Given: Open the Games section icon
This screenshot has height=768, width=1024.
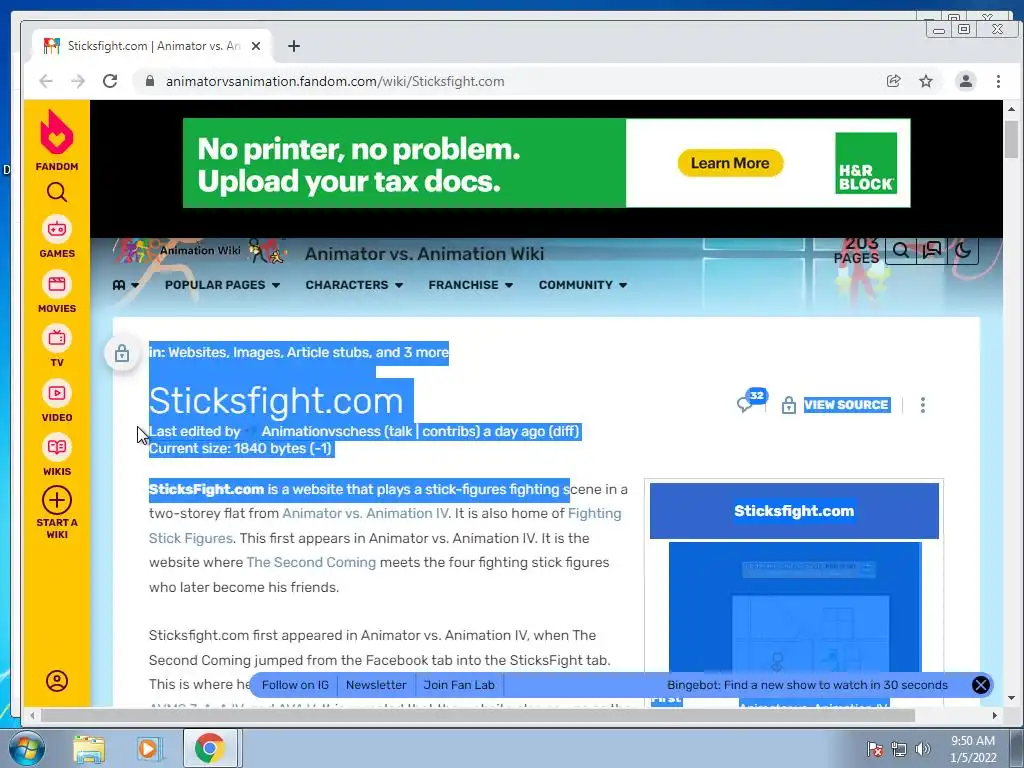Looking at the screenshot, I should point(57,229).
